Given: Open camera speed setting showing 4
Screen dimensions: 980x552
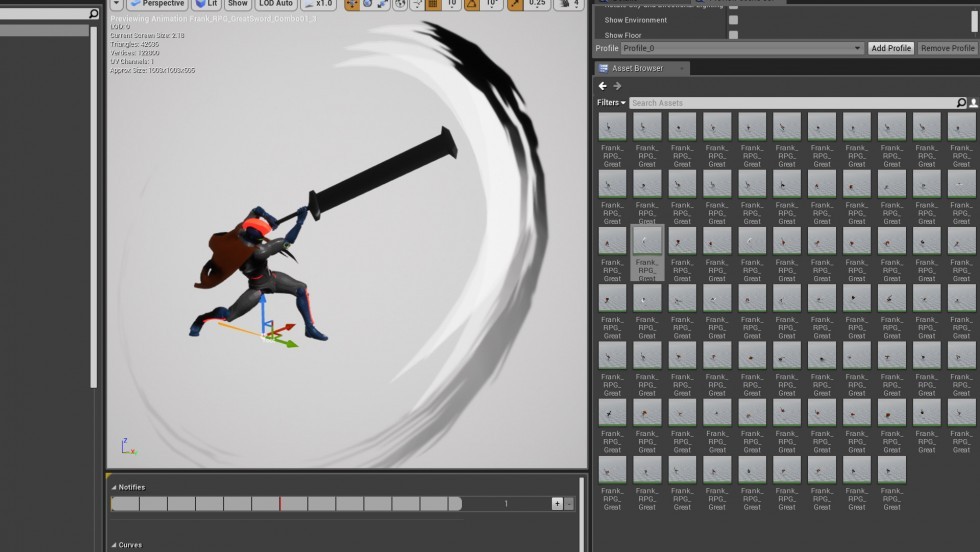Looking at the screenshot, I should pos(569,4).
